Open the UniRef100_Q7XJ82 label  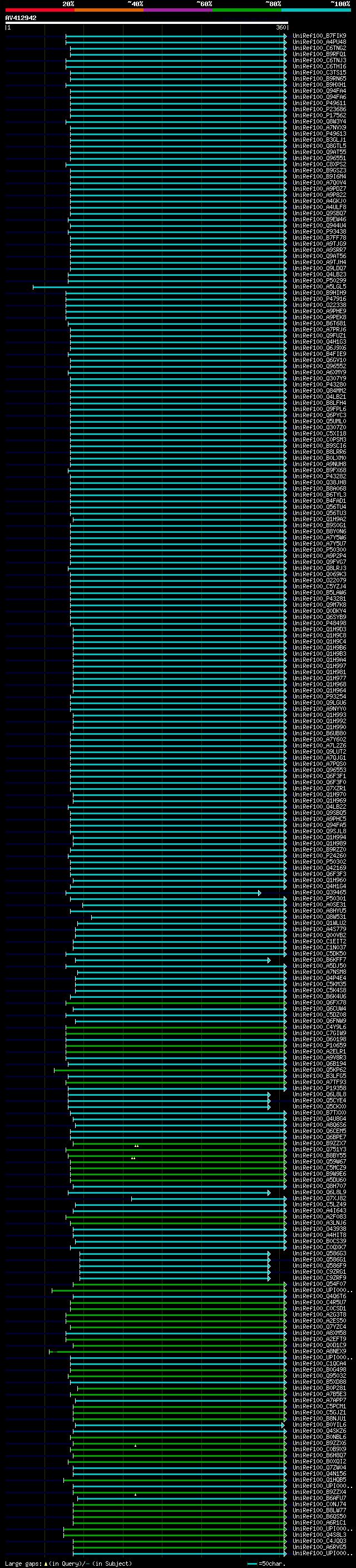(x=319, y=1198)
